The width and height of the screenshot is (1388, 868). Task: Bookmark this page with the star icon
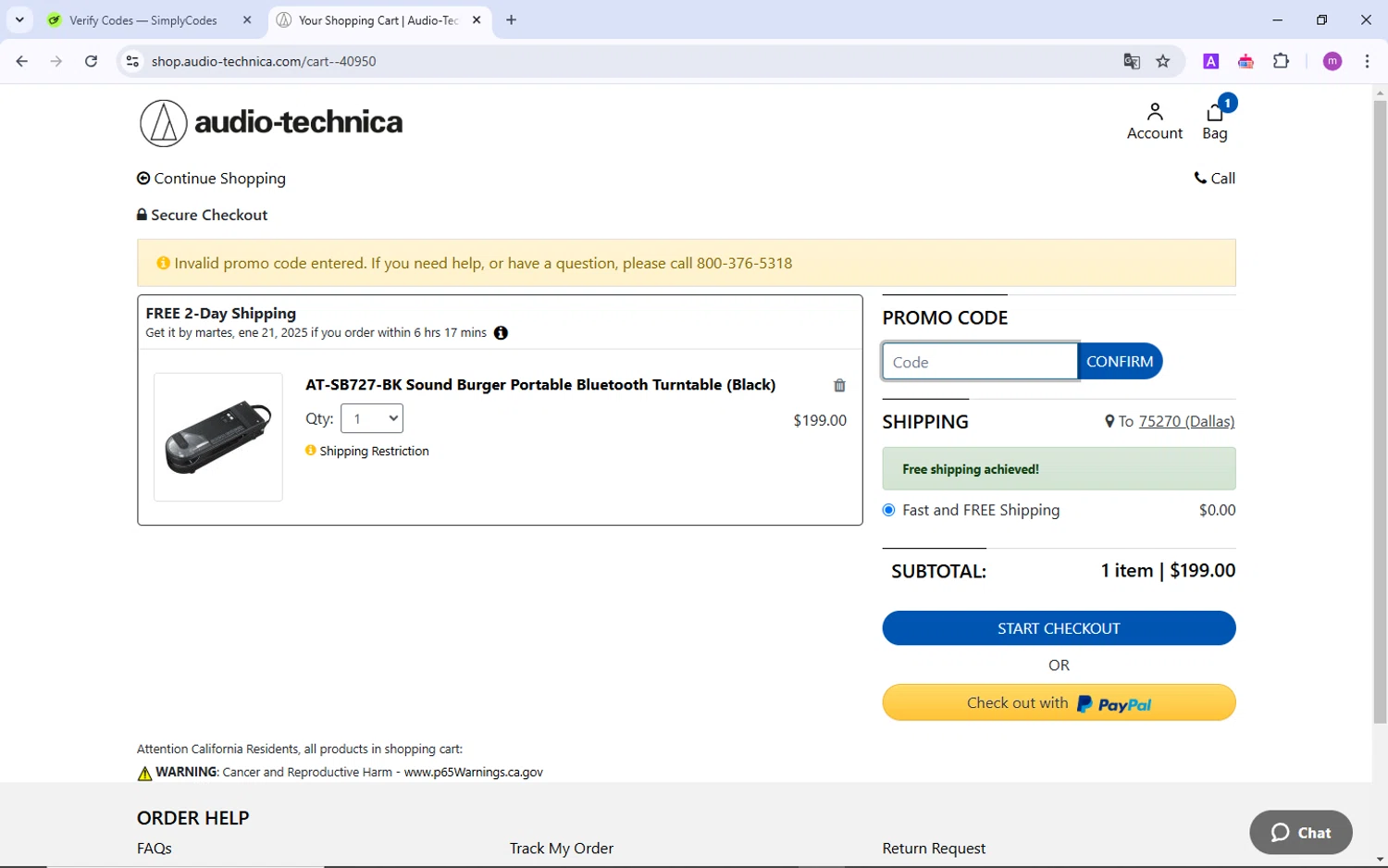(1163, 61)
